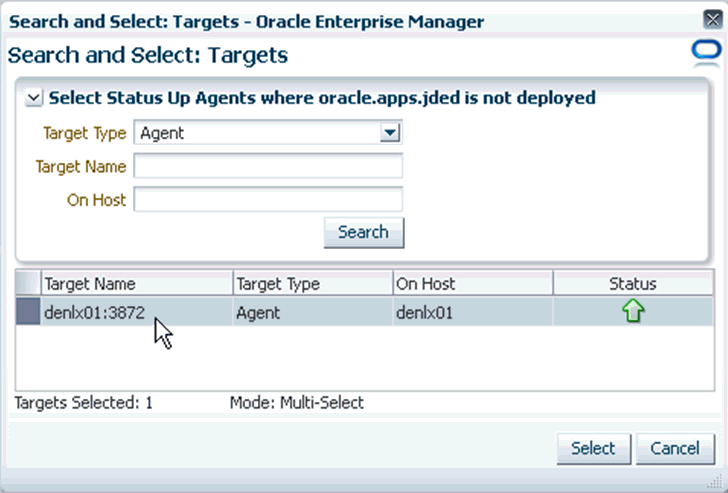
Task: Click the Agent cell in denlx01 row
Action: pos(313,312)
